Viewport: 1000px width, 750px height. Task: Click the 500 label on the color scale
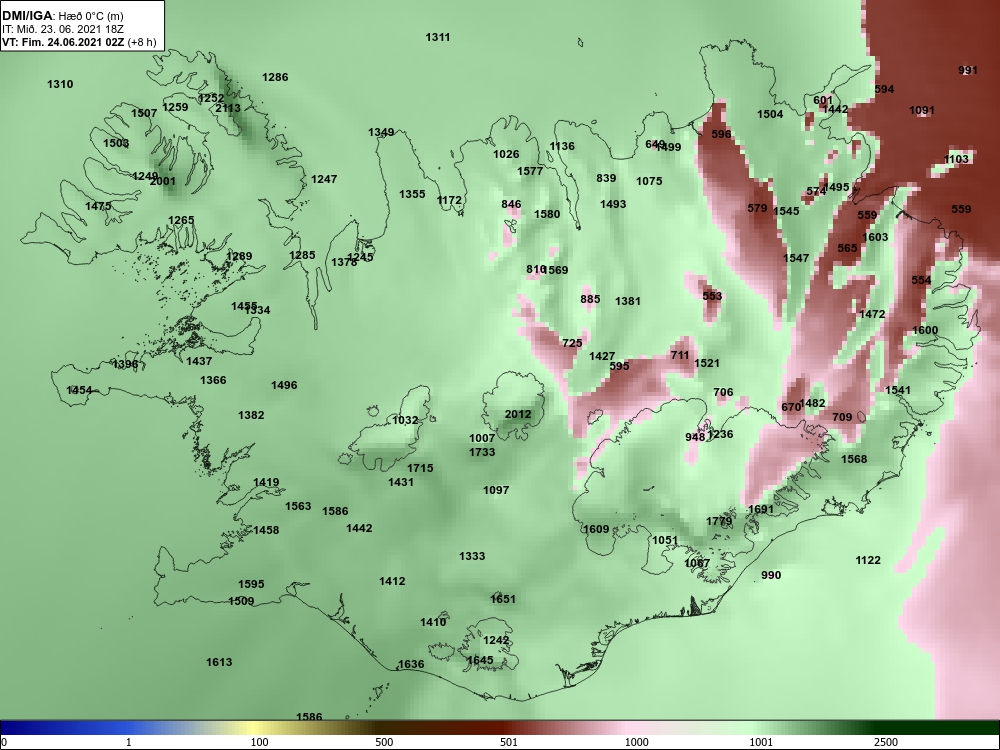tap(384, 742)
